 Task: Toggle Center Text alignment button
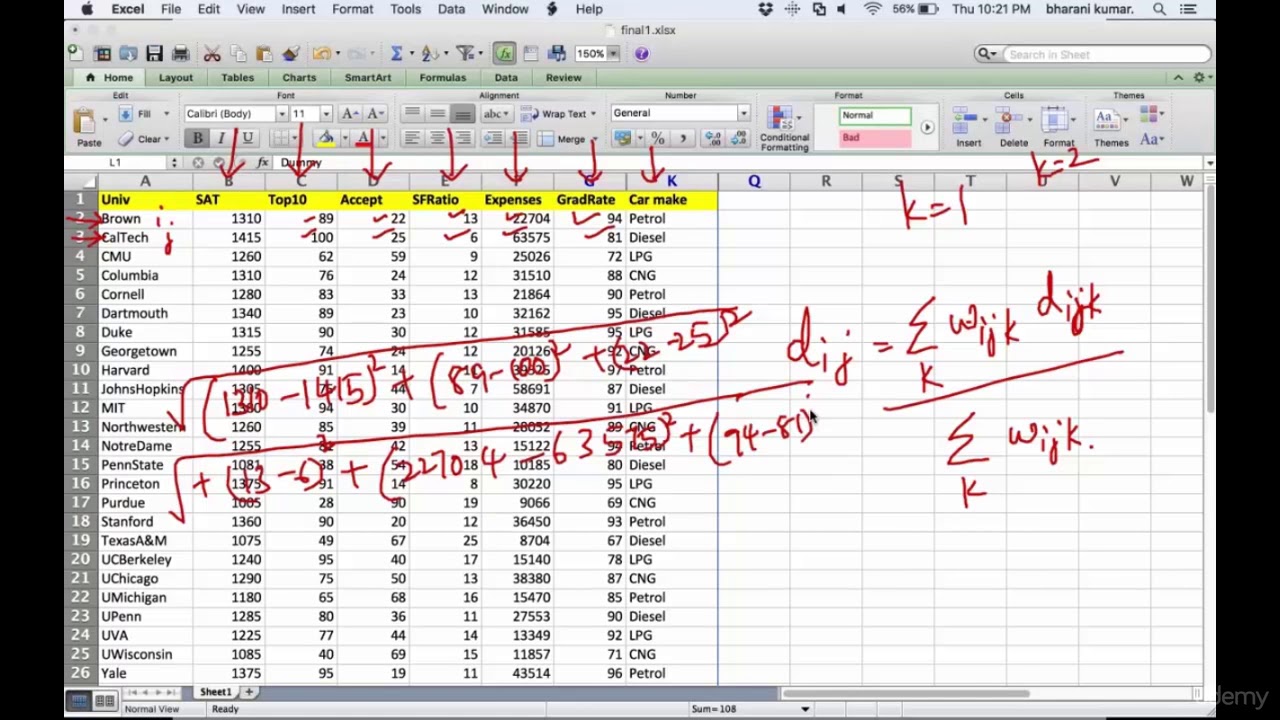point(437,139)
